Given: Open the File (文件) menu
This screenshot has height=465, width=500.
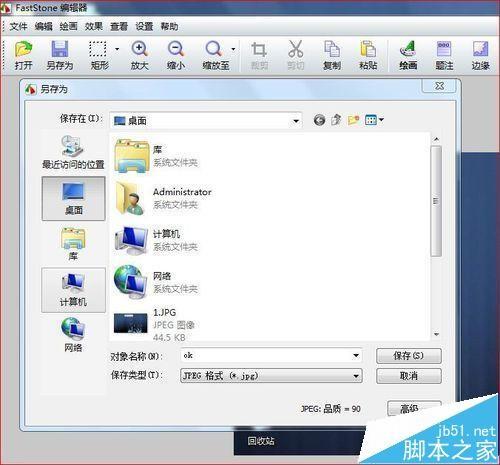Looking at the screenshot, I should point(18,26).
